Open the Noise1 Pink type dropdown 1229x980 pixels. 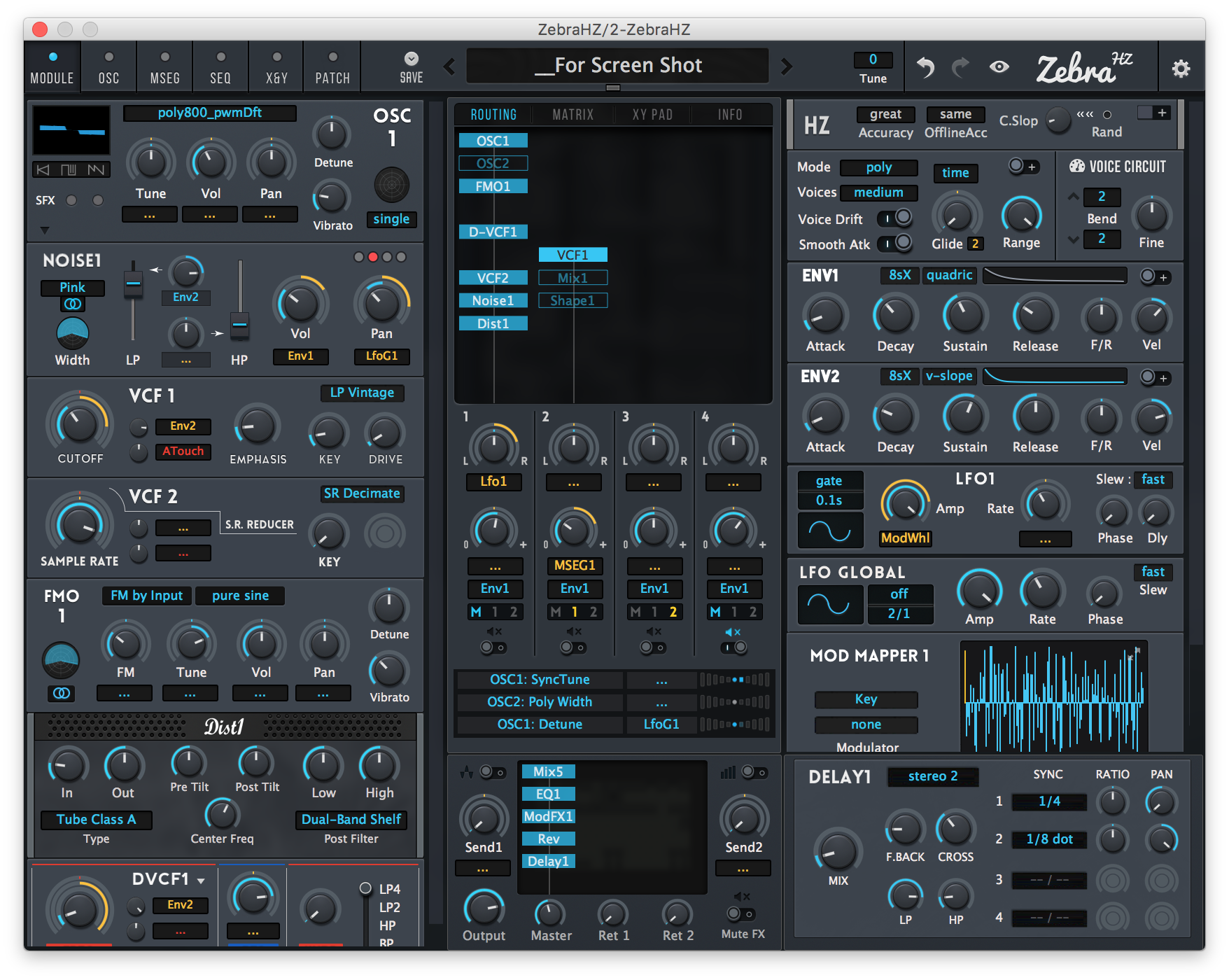point(72,288)
